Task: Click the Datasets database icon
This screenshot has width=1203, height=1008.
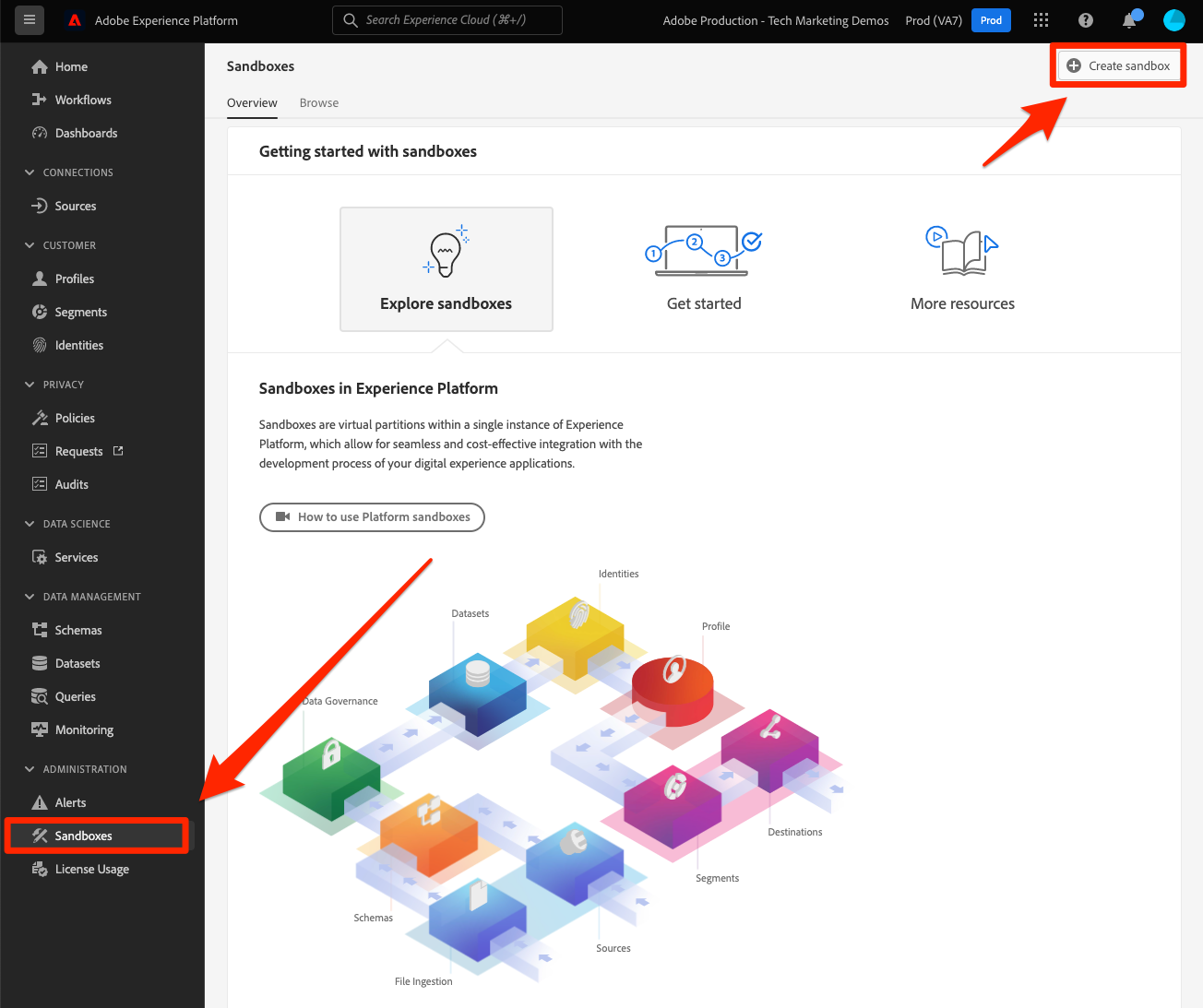Action: click(x=40, y=663)
